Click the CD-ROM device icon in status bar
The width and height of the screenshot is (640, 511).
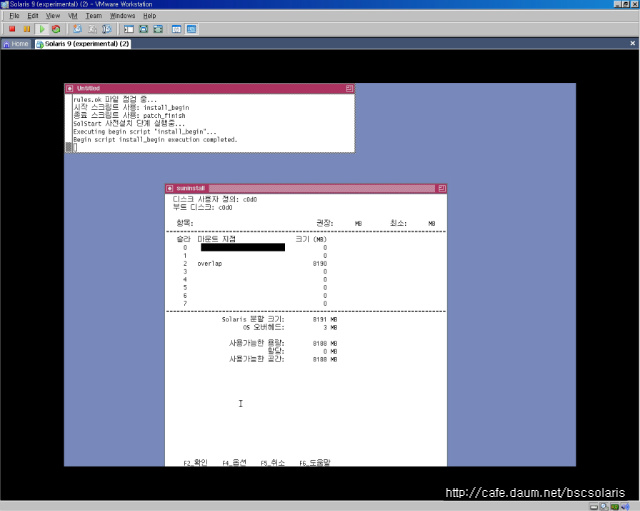coord(604,507)
